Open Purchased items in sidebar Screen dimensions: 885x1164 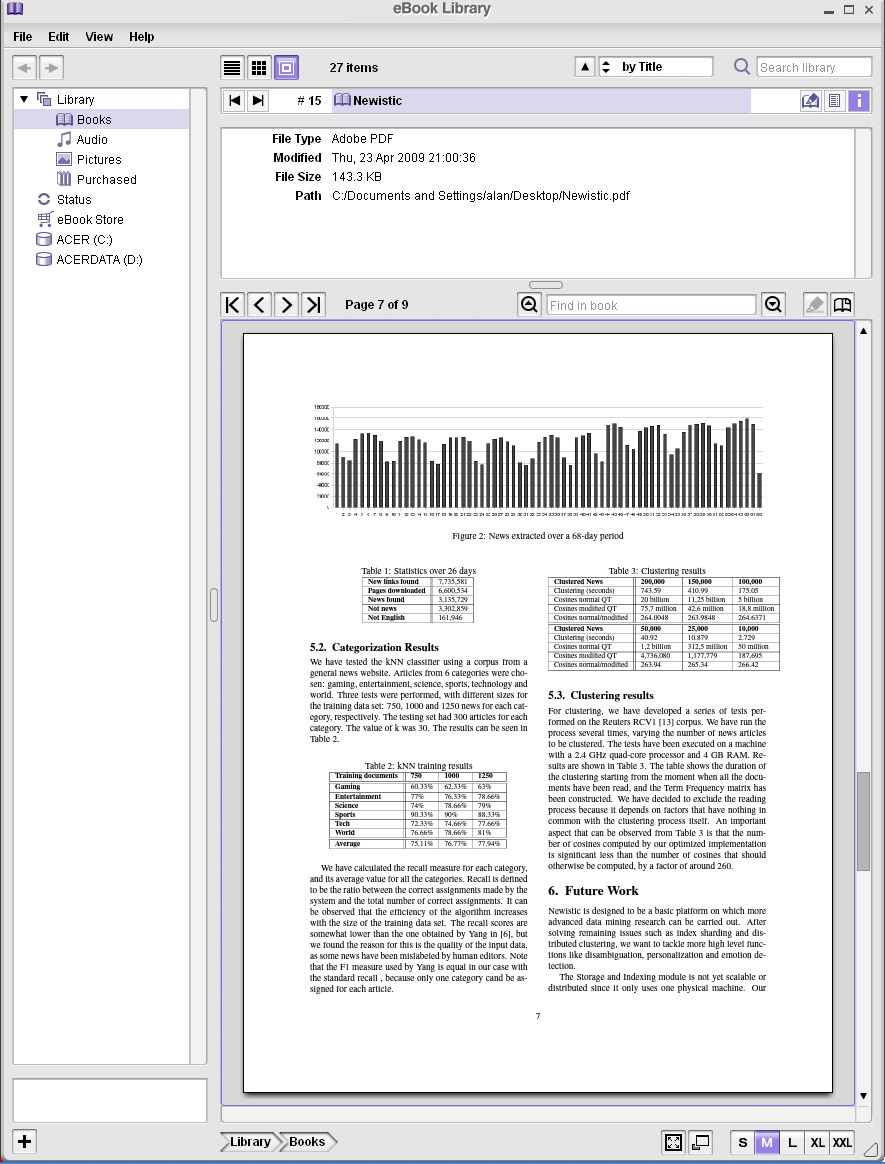click(106, 180)
